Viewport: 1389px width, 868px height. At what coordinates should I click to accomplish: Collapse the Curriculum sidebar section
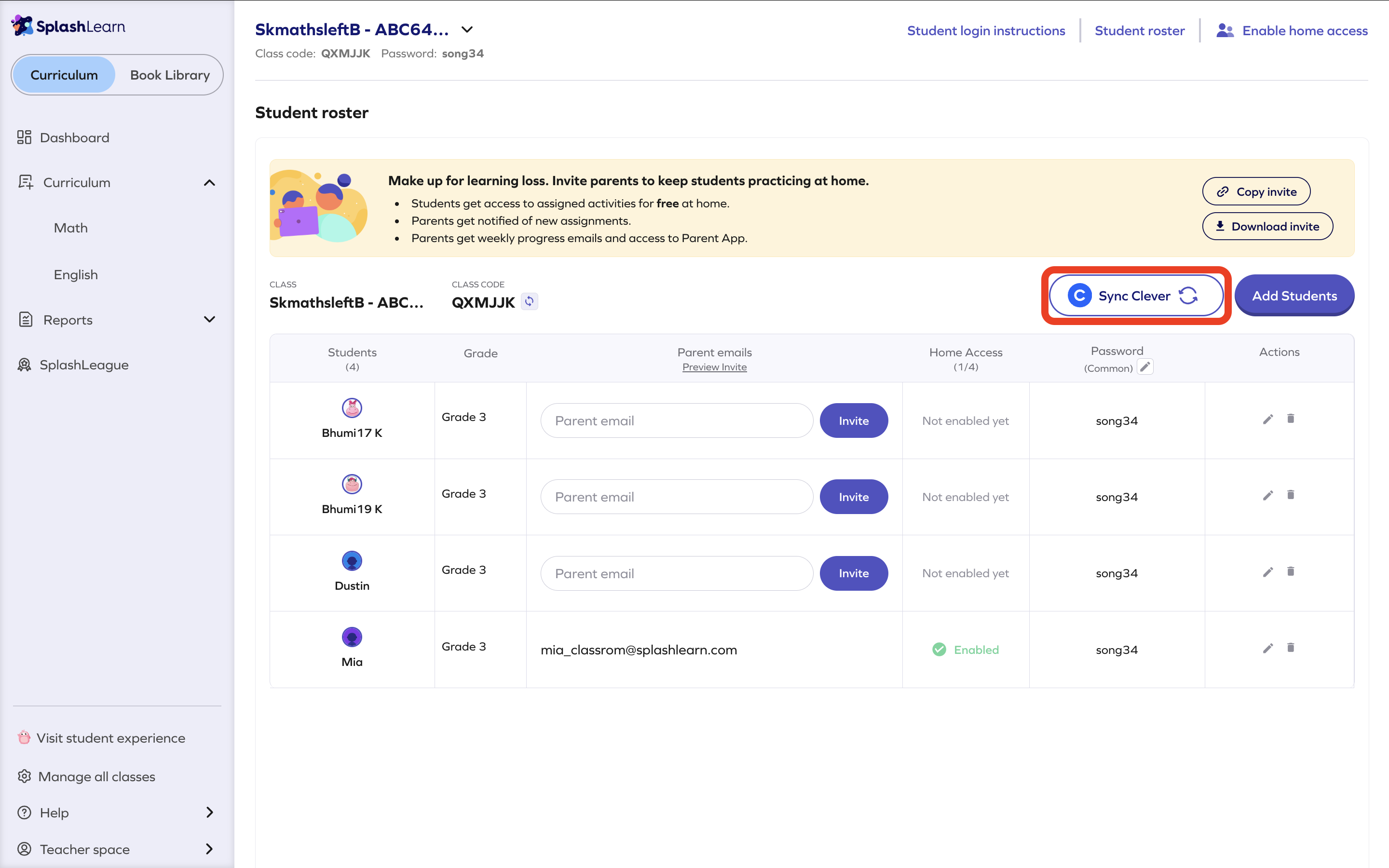point(209,183)
